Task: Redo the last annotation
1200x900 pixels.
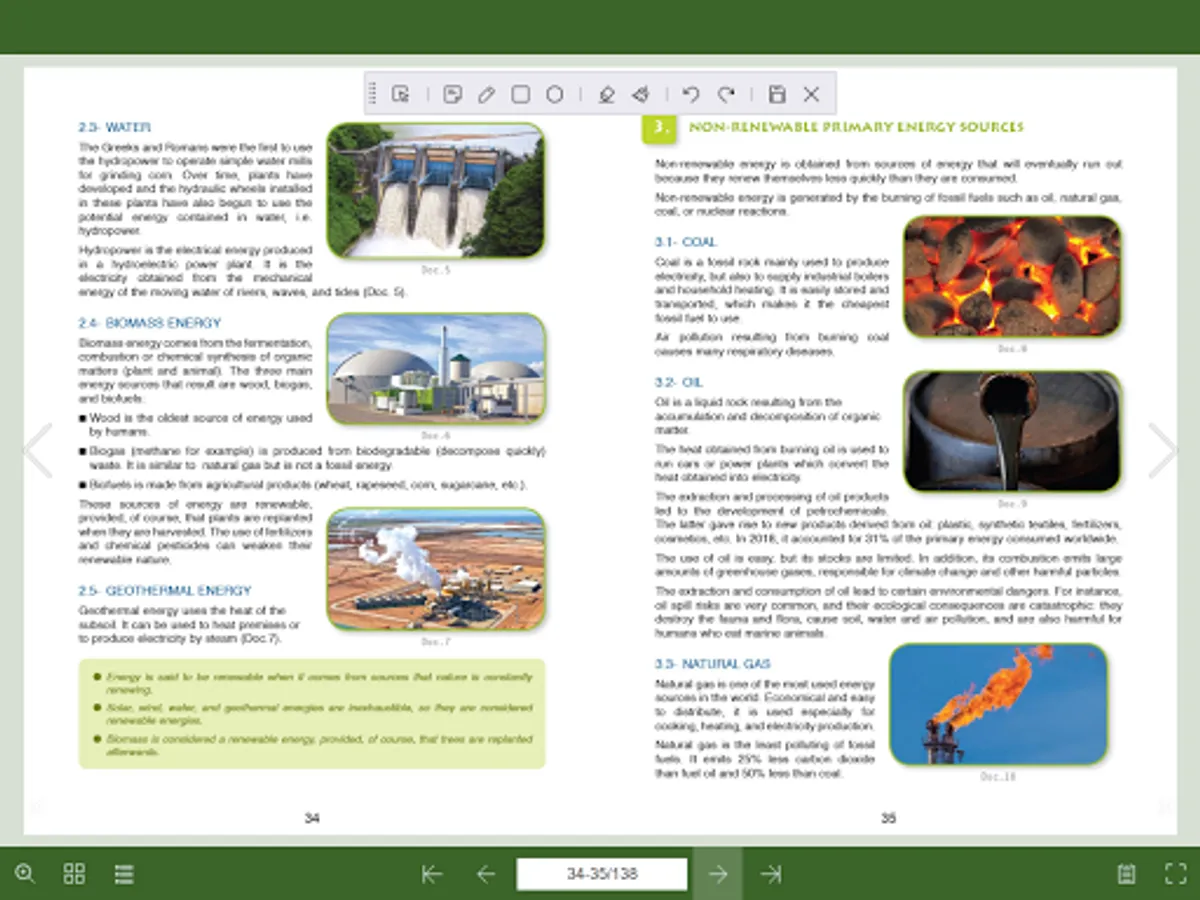Action: [726, 94]
